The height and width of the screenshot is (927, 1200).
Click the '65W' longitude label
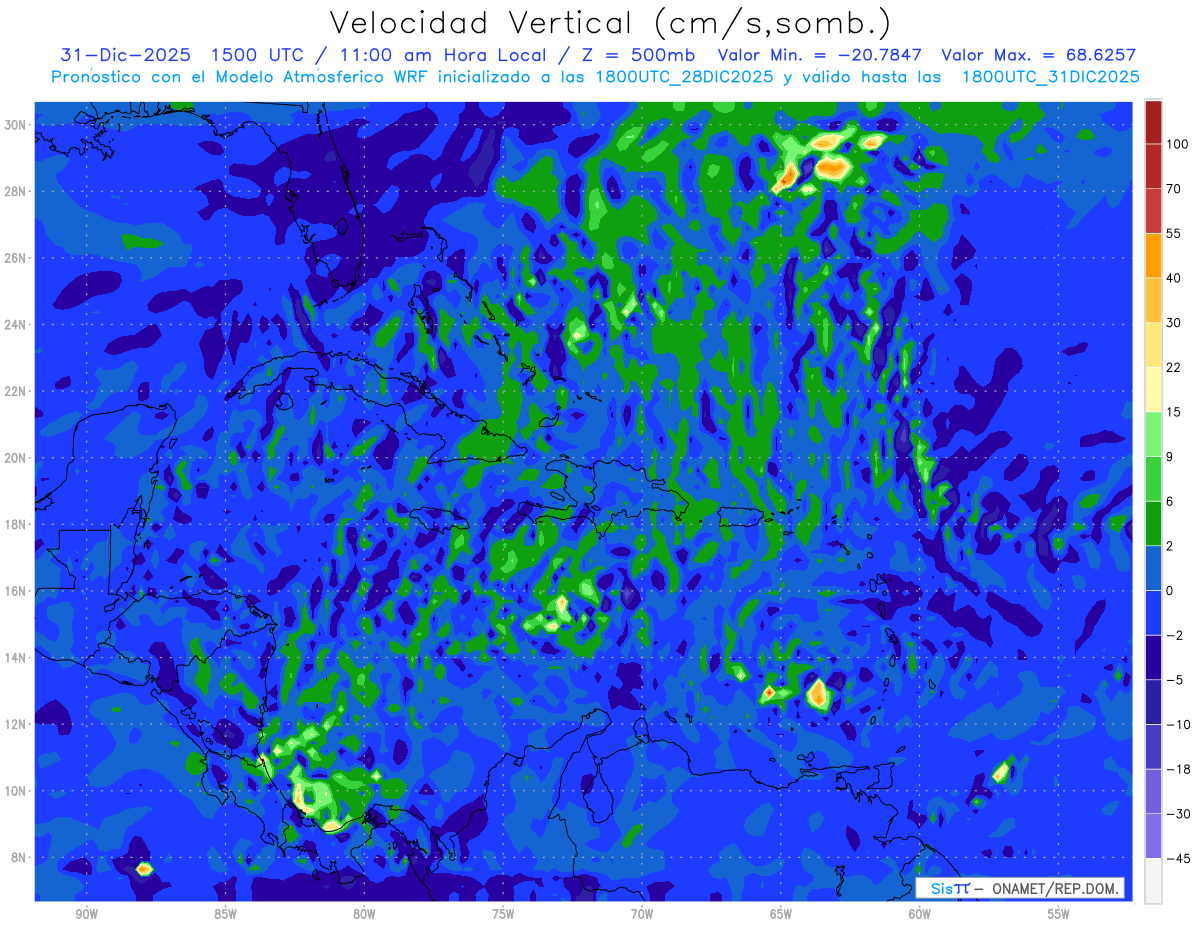[781, 914]
